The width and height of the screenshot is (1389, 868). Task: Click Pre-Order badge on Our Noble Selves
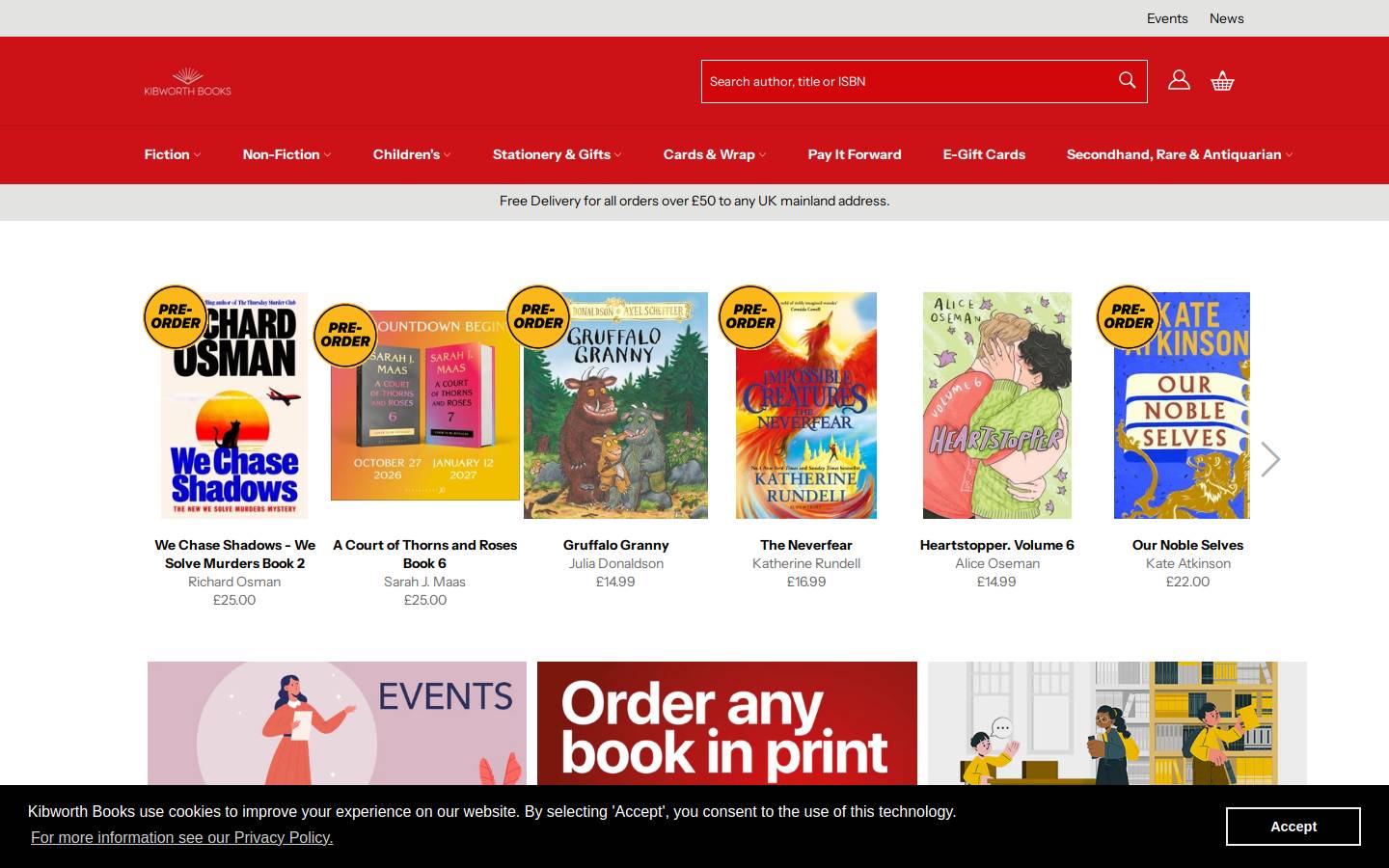1129,316
